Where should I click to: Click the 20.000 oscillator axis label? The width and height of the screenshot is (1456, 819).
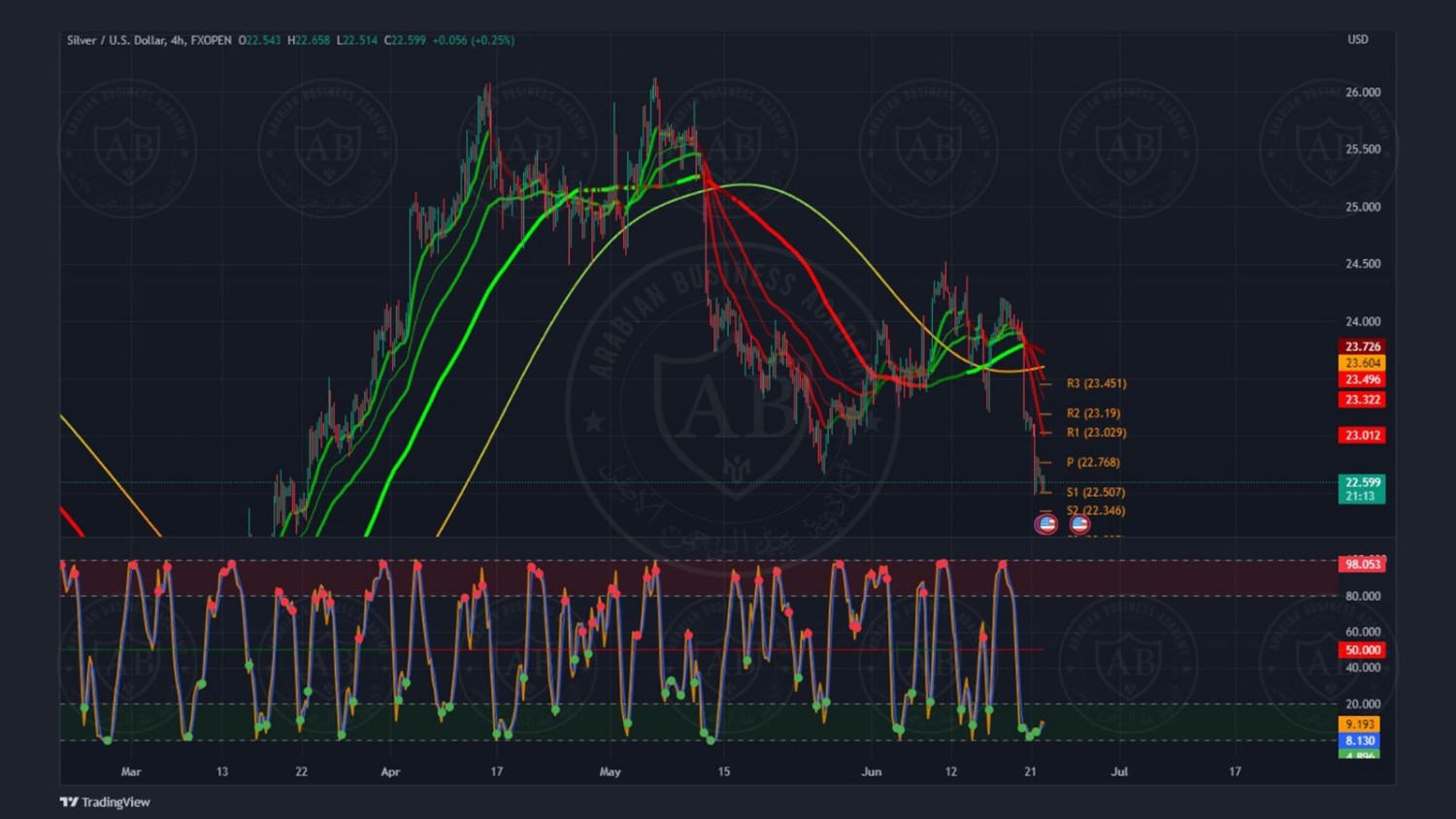[x=1363, y=704]
